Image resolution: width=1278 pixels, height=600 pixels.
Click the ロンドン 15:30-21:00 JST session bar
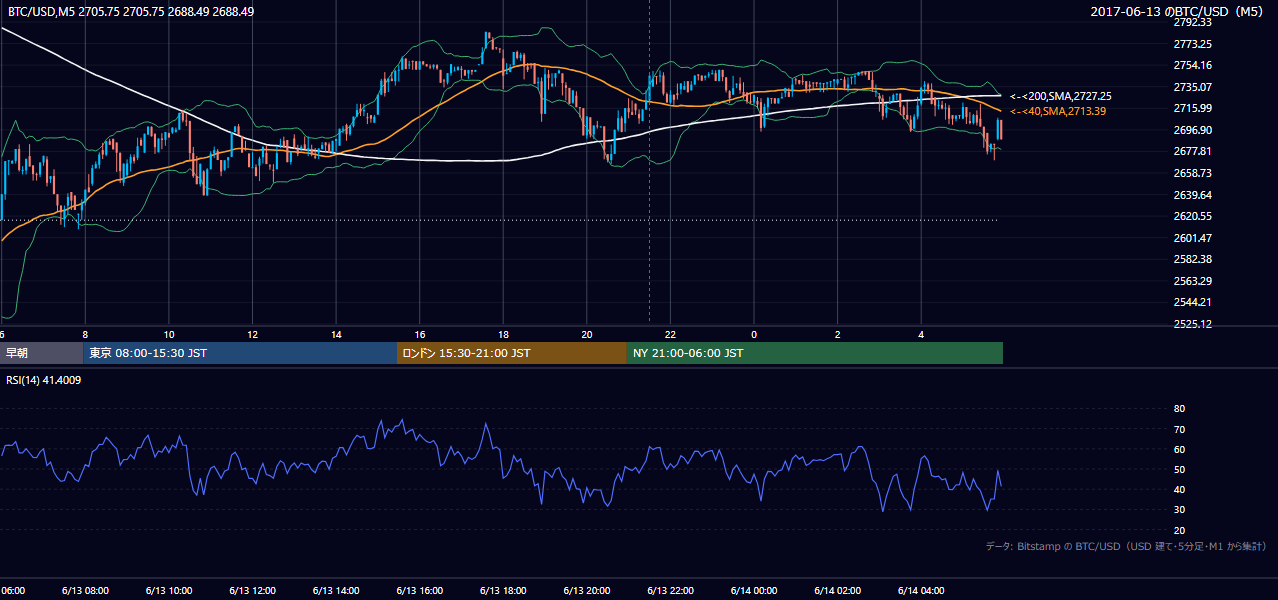(512, 353)
